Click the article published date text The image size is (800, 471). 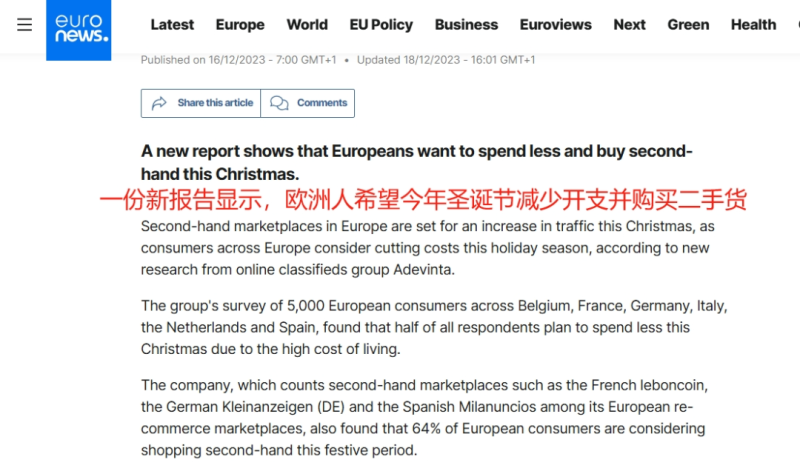tap(238, 60)
